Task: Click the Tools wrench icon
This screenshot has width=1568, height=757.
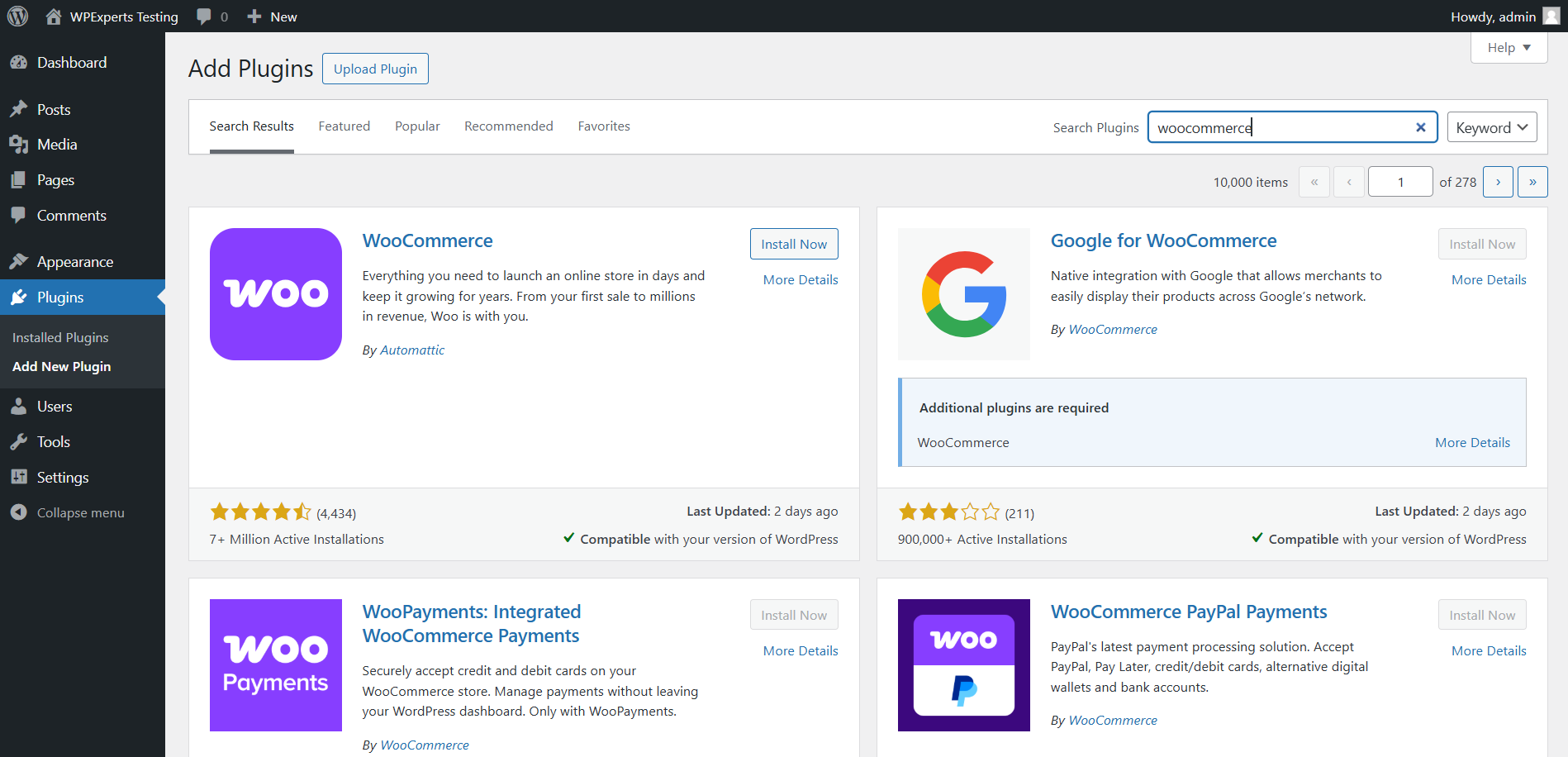Action: pyautogui.click(x=18, y=442)
